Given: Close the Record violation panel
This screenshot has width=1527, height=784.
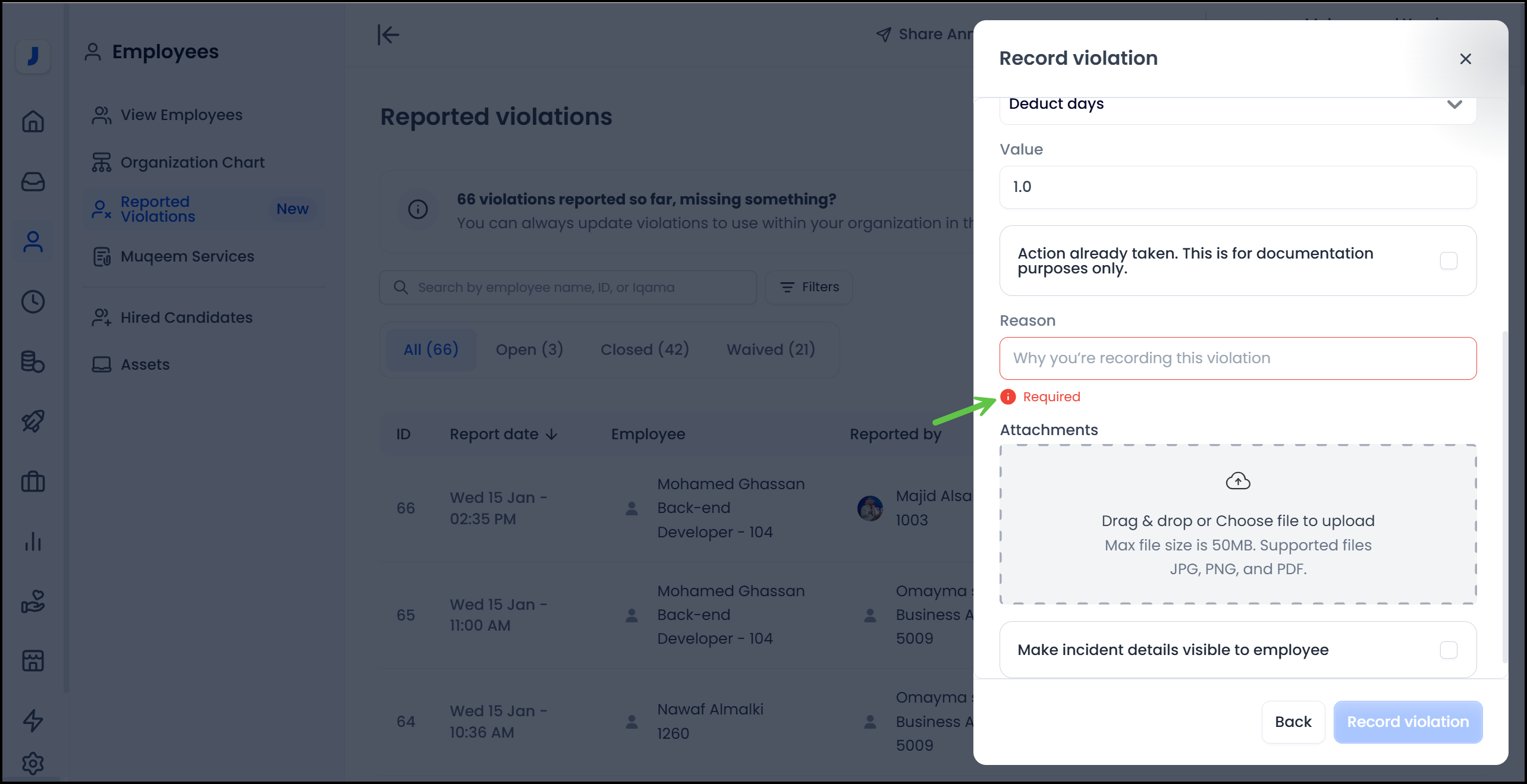Looking at the screenshot, I should pos(1465,59).
